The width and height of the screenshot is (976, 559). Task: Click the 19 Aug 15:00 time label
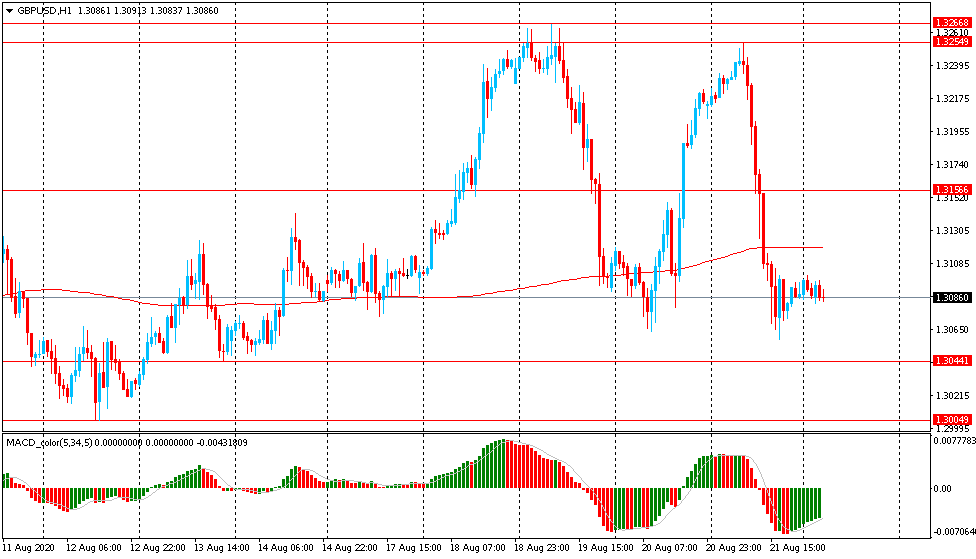click(606, 548)
